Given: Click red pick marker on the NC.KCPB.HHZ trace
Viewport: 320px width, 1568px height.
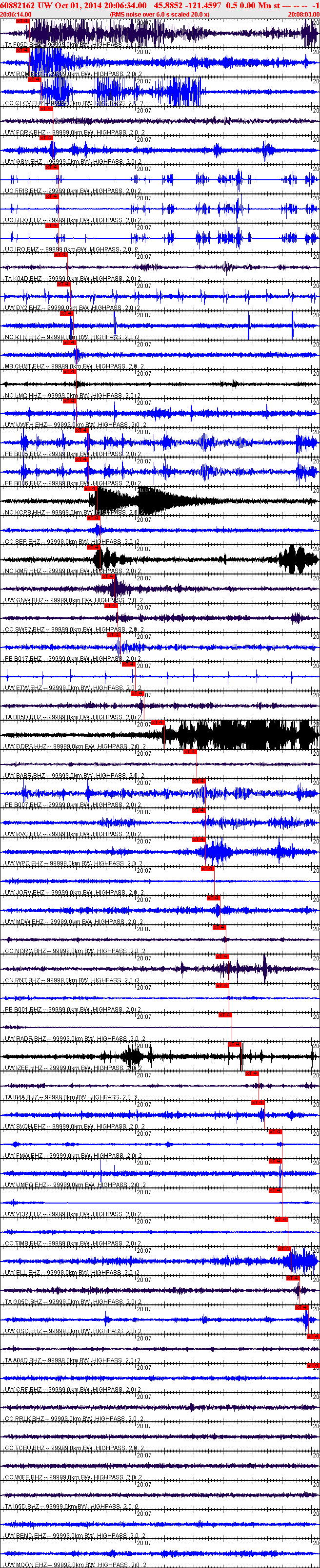Looking at the screenshot, I should (x=90, y=488).
